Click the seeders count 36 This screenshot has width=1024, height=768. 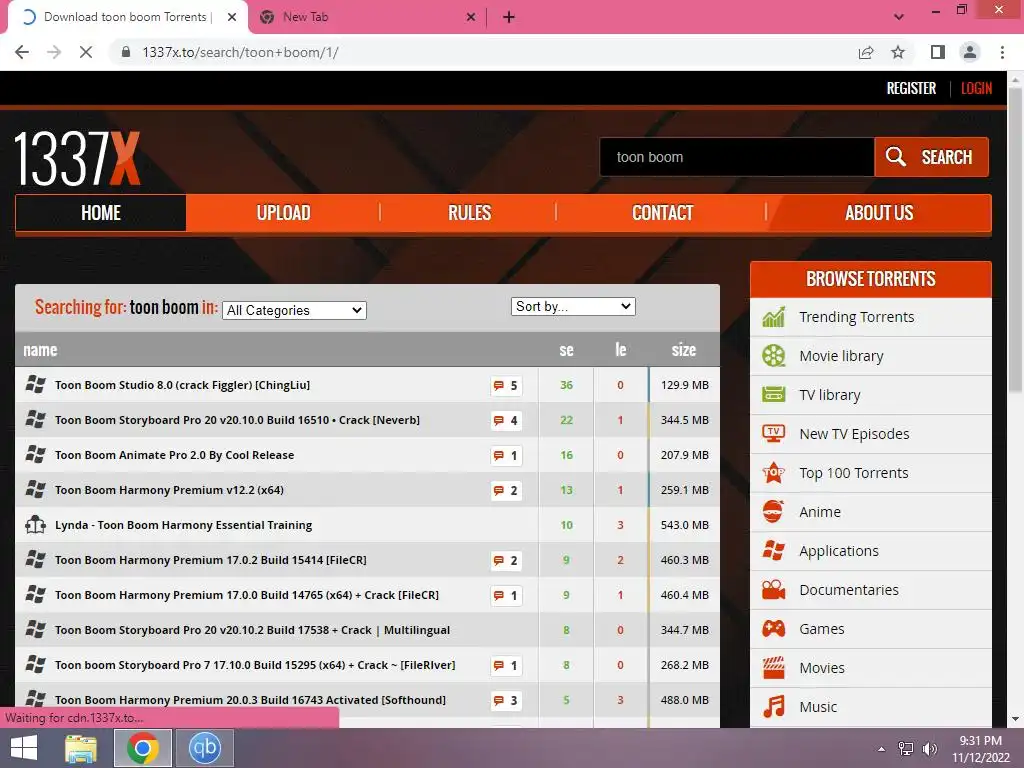(x=566, y=385)
